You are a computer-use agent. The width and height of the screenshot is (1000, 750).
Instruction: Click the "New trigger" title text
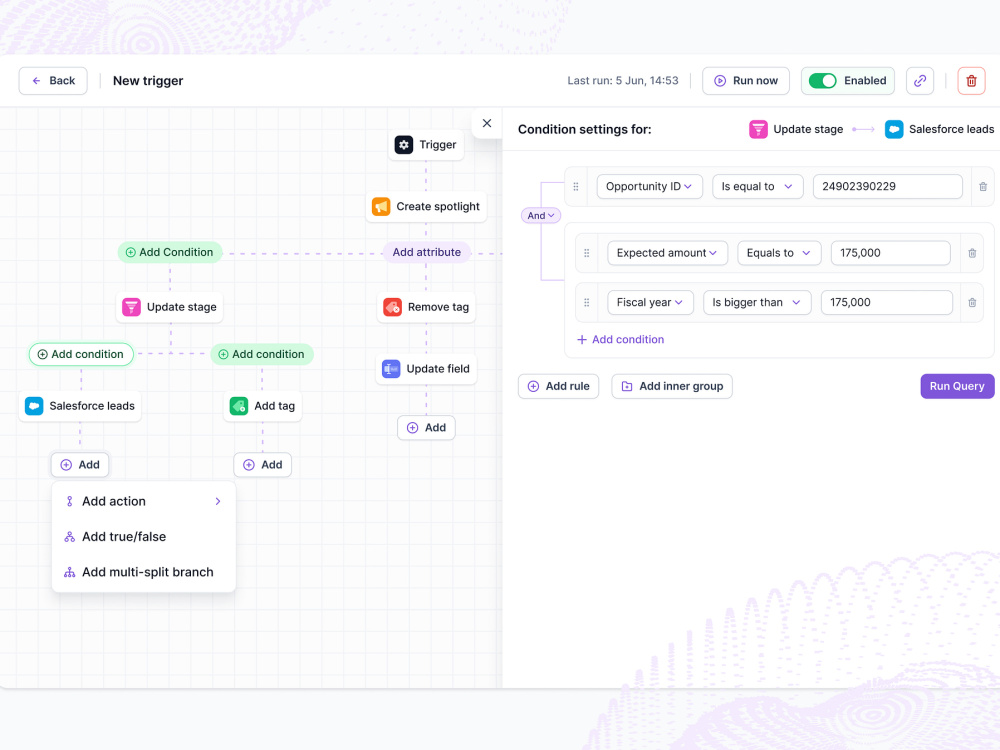148,81
